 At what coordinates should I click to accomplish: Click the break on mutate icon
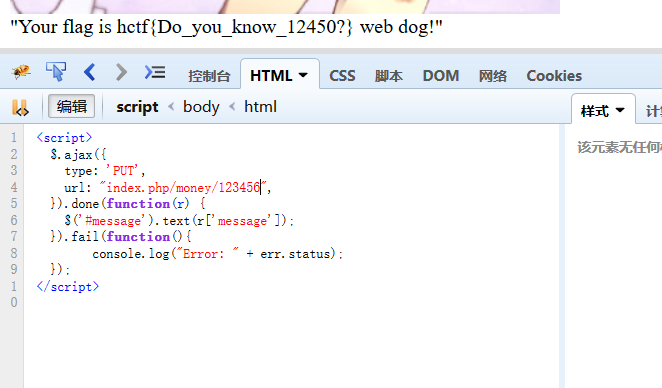tap(20, 108)
